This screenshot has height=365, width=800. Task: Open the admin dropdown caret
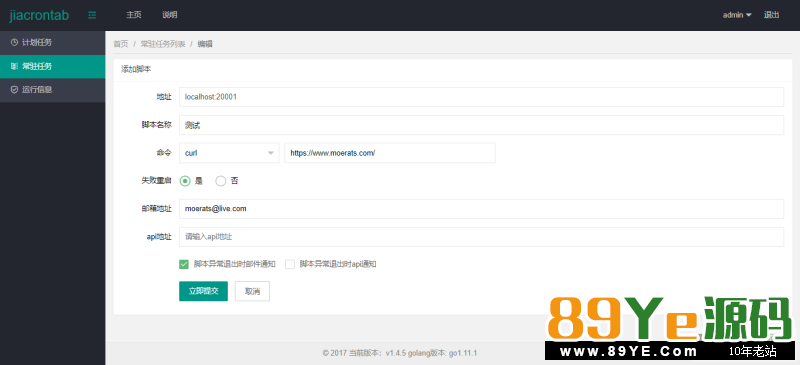tap(748, 15)
